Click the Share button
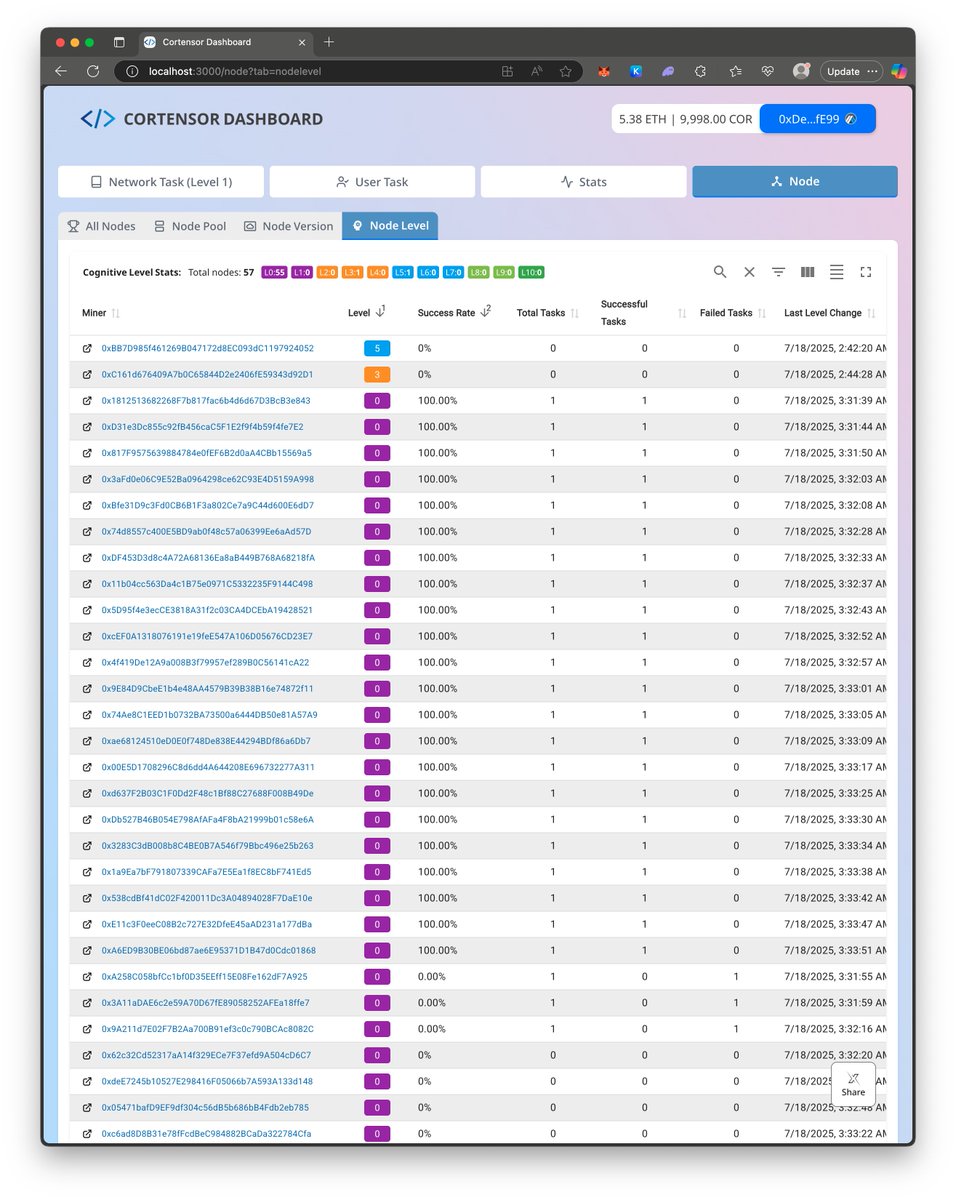 (853, 1084)
